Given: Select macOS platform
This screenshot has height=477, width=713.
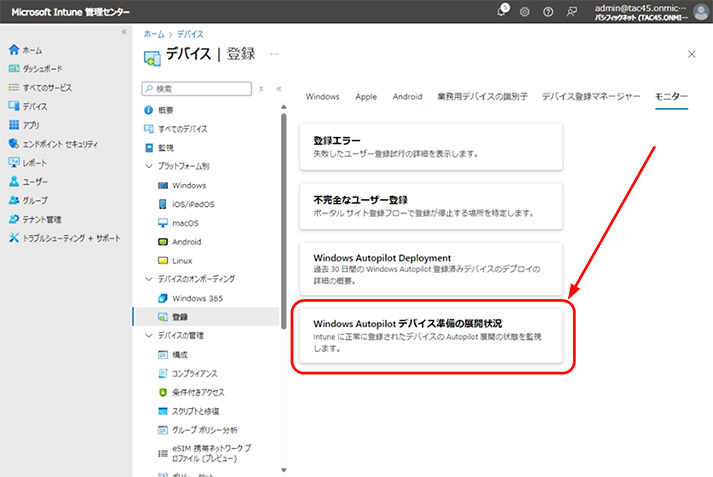Looking at the screenshot, I should pyautogui.click(x=178, y=223).
